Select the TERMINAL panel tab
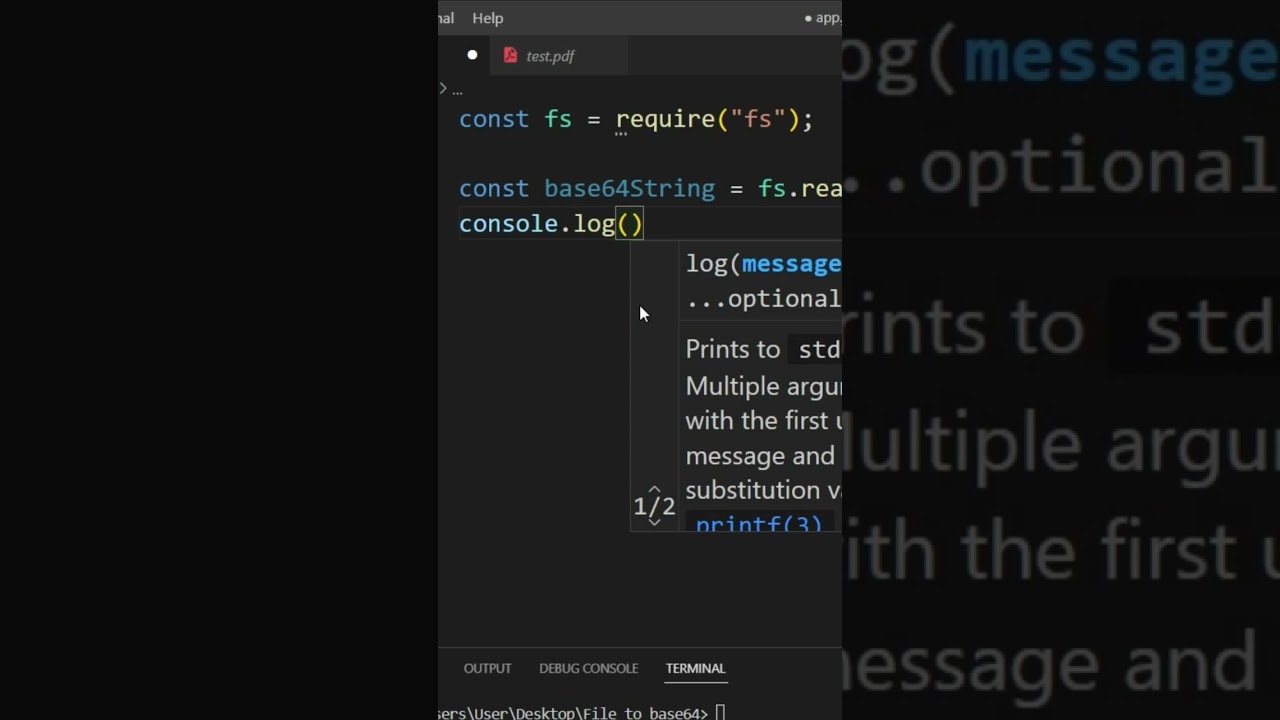The height and width of the screenshot is (720, 1280). [x=695, y=668]
